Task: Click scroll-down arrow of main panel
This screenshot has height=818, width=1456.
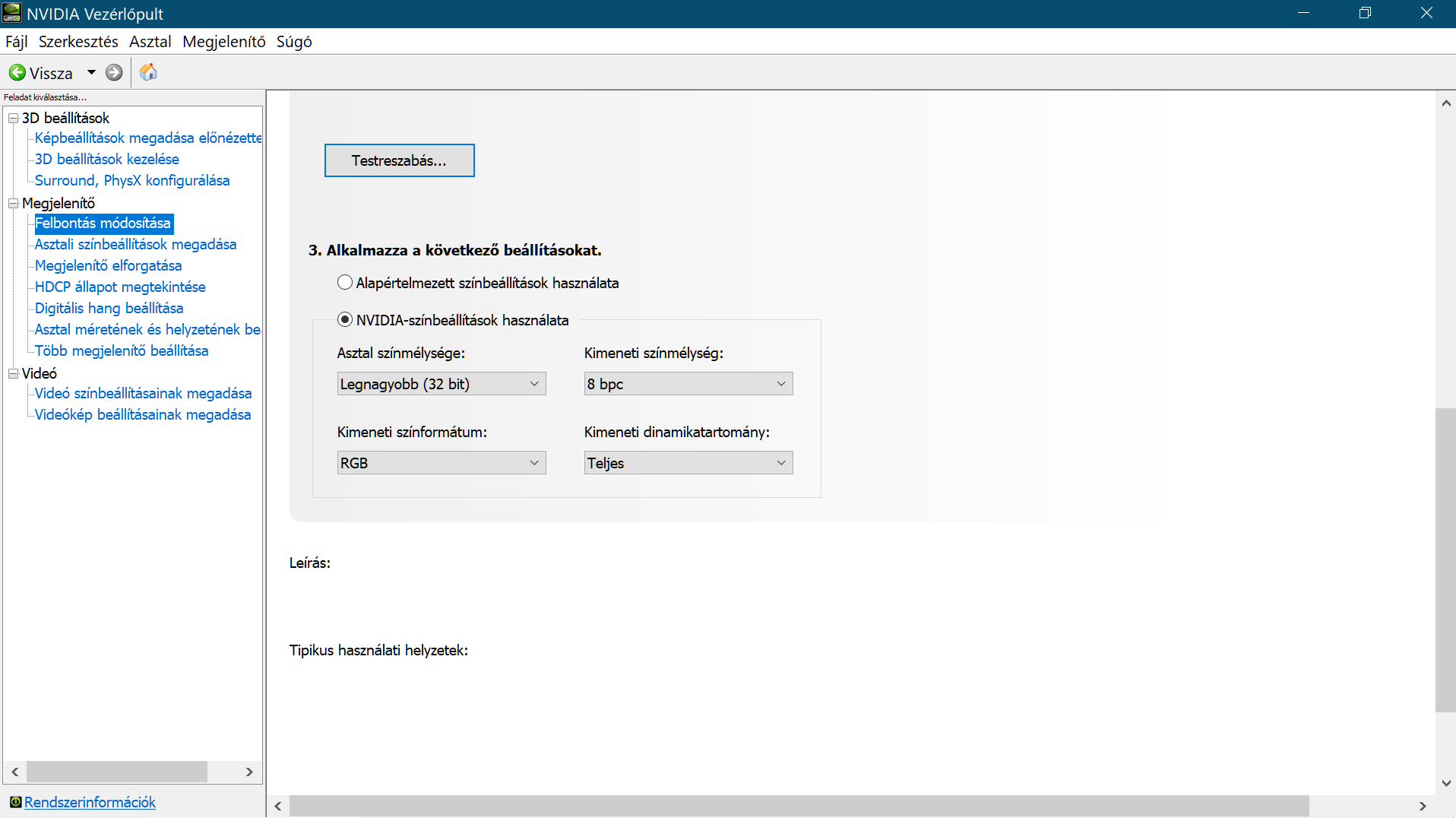Action: pyautogui.click(x=1445, y=783)
